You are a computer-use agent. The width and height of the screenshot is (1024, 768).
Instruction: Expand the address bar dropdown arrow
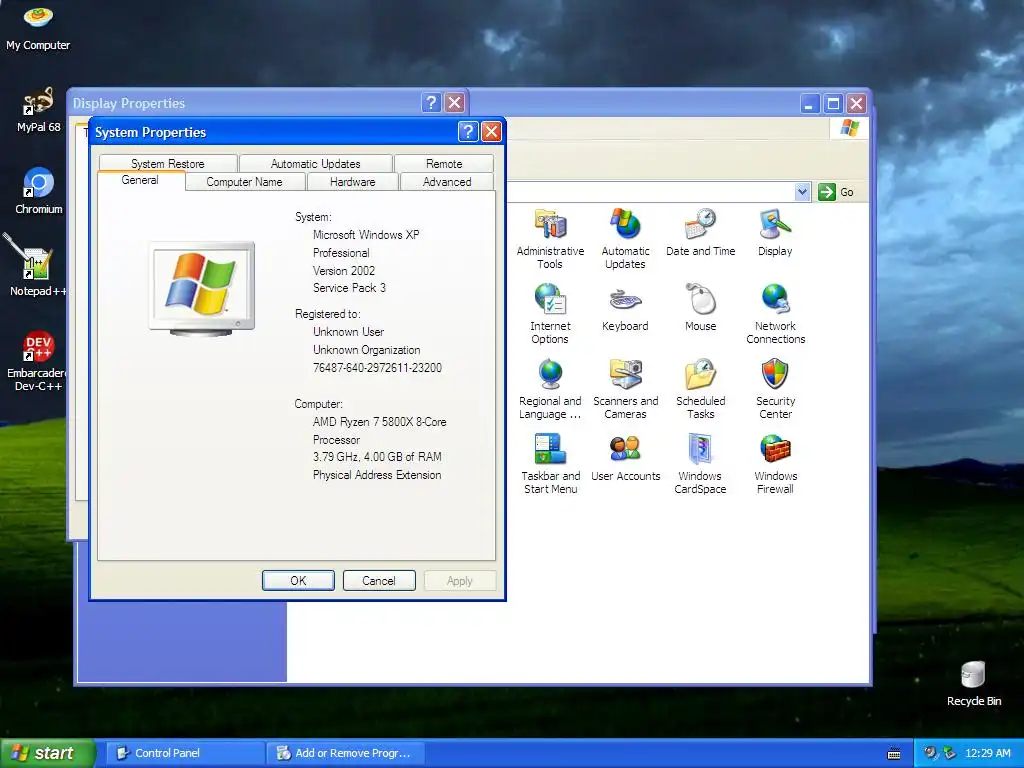pyautogui.click(x=803, y=192)
